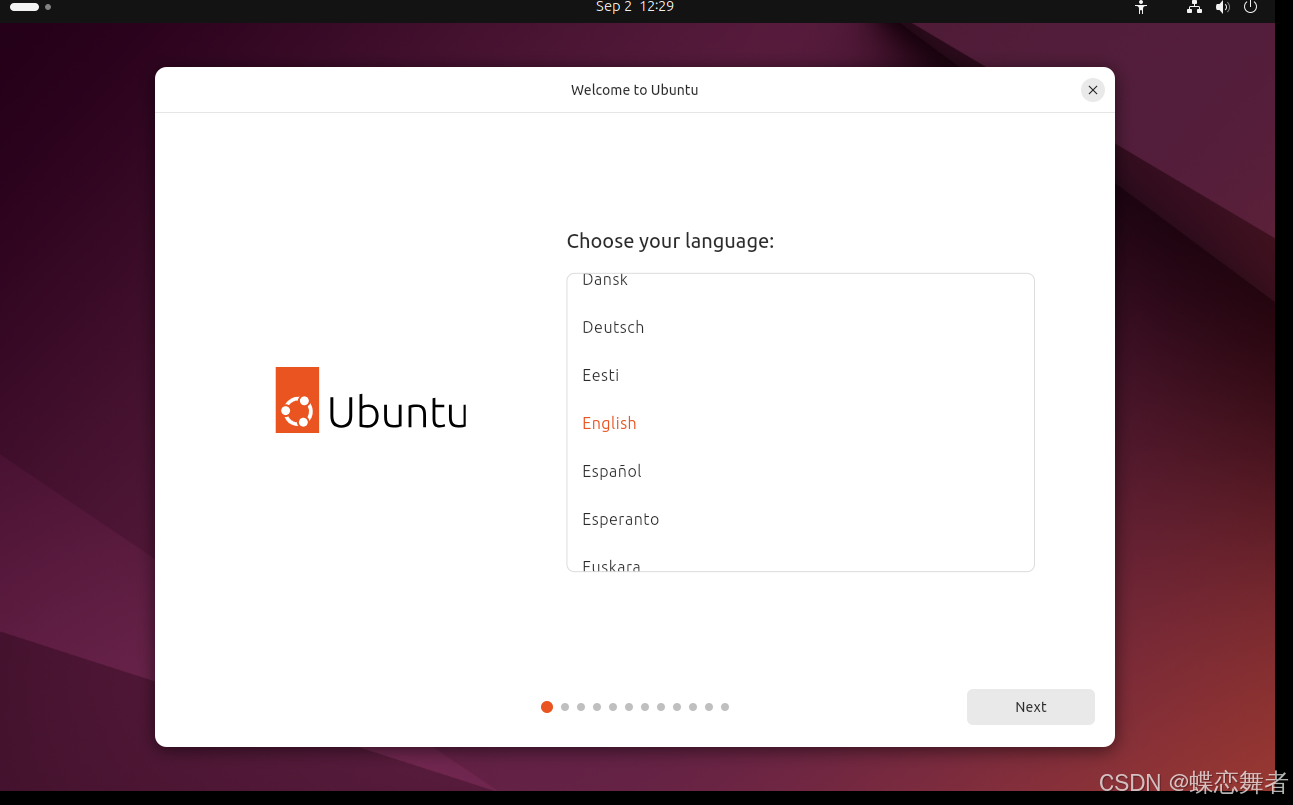Screen dimensions: 1293x805
Task: Close the Welcome to Ubuntu window
Action: pos(1093,90)
